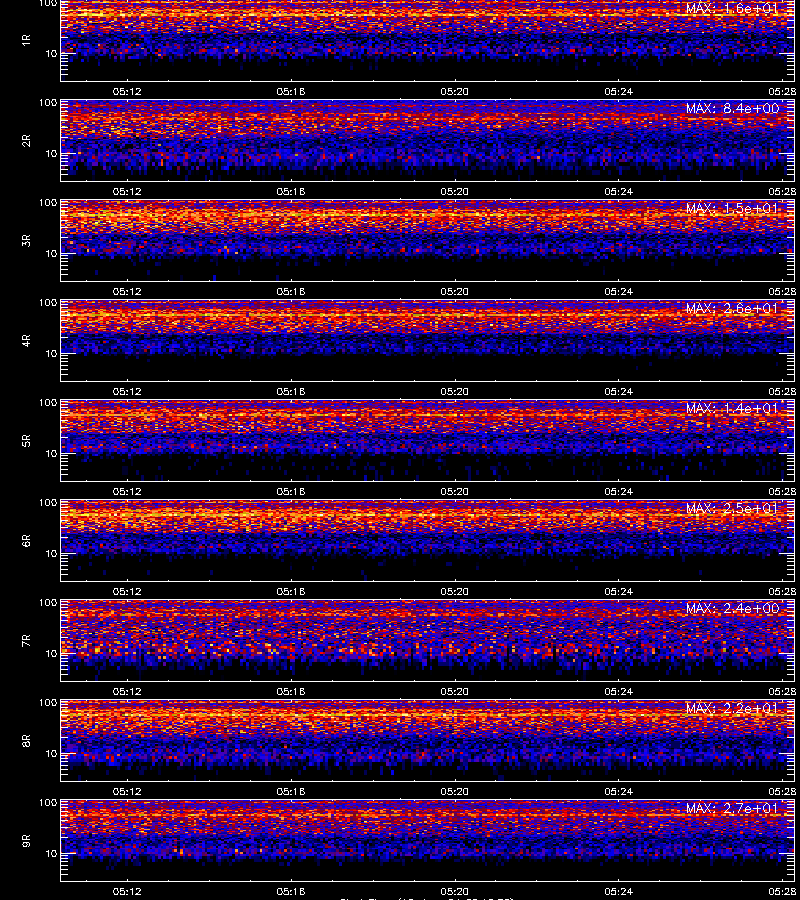Click the '05:12' tick label below panel 9R
Image resolution: width=800 pixels, height=900 pixels.
click(x=127, y=891)
